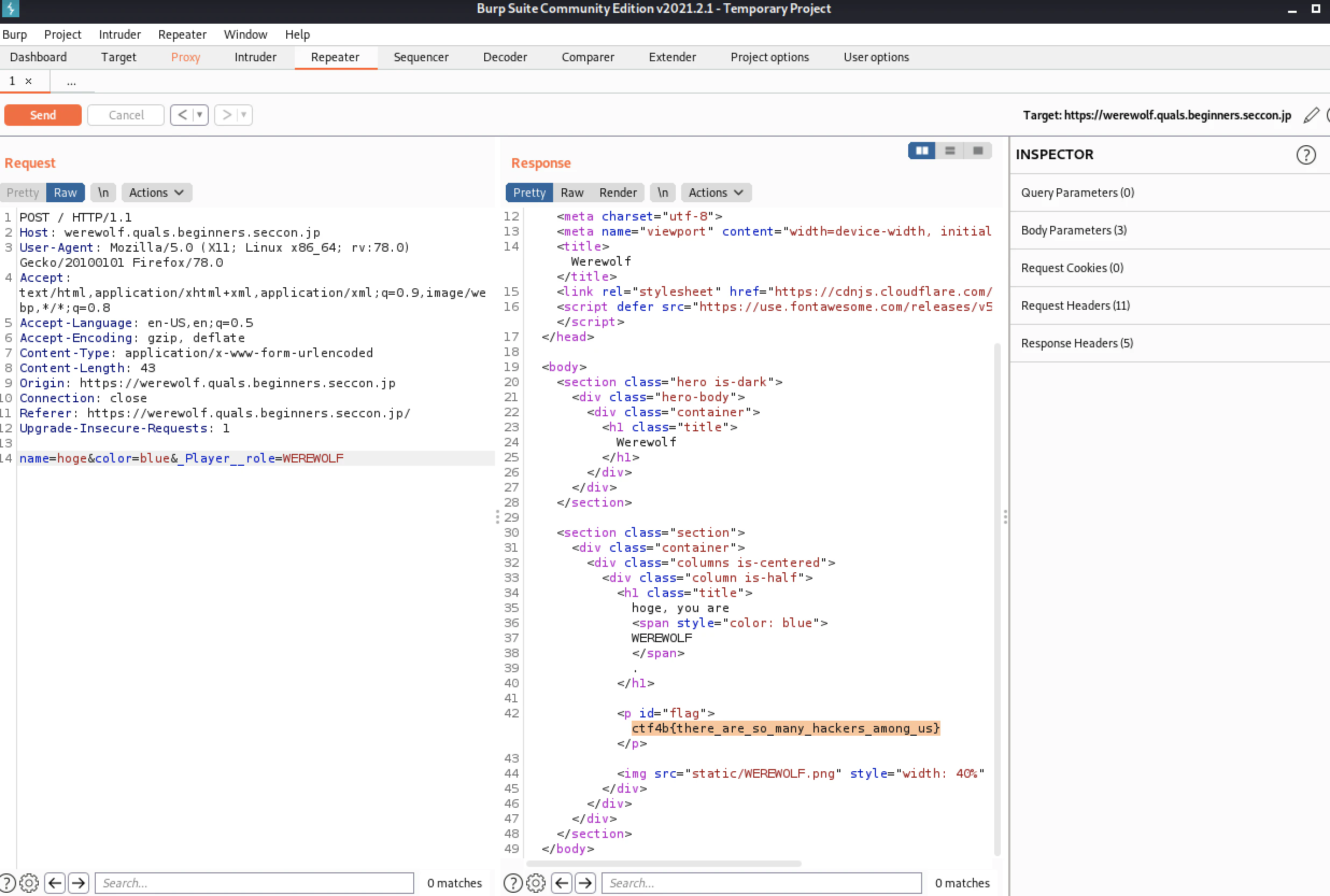This screenshot has width=1330, height=896.
Task: Select side-by-side split layout view icon
Action: pos(921,151)
